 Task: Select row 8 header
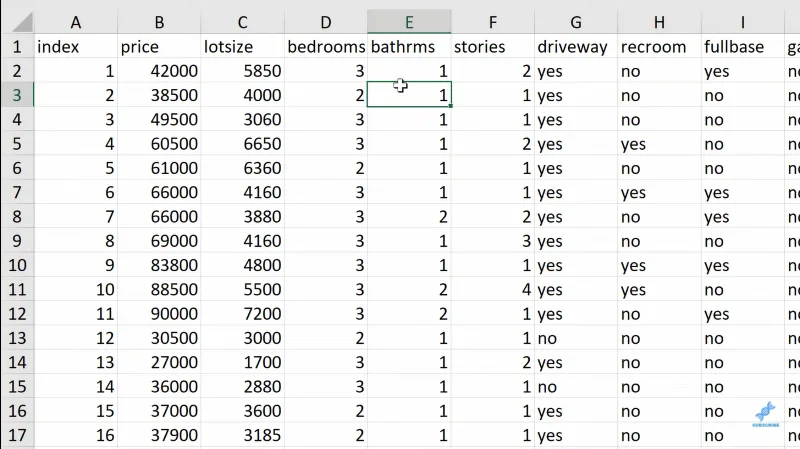click(17, 216)
